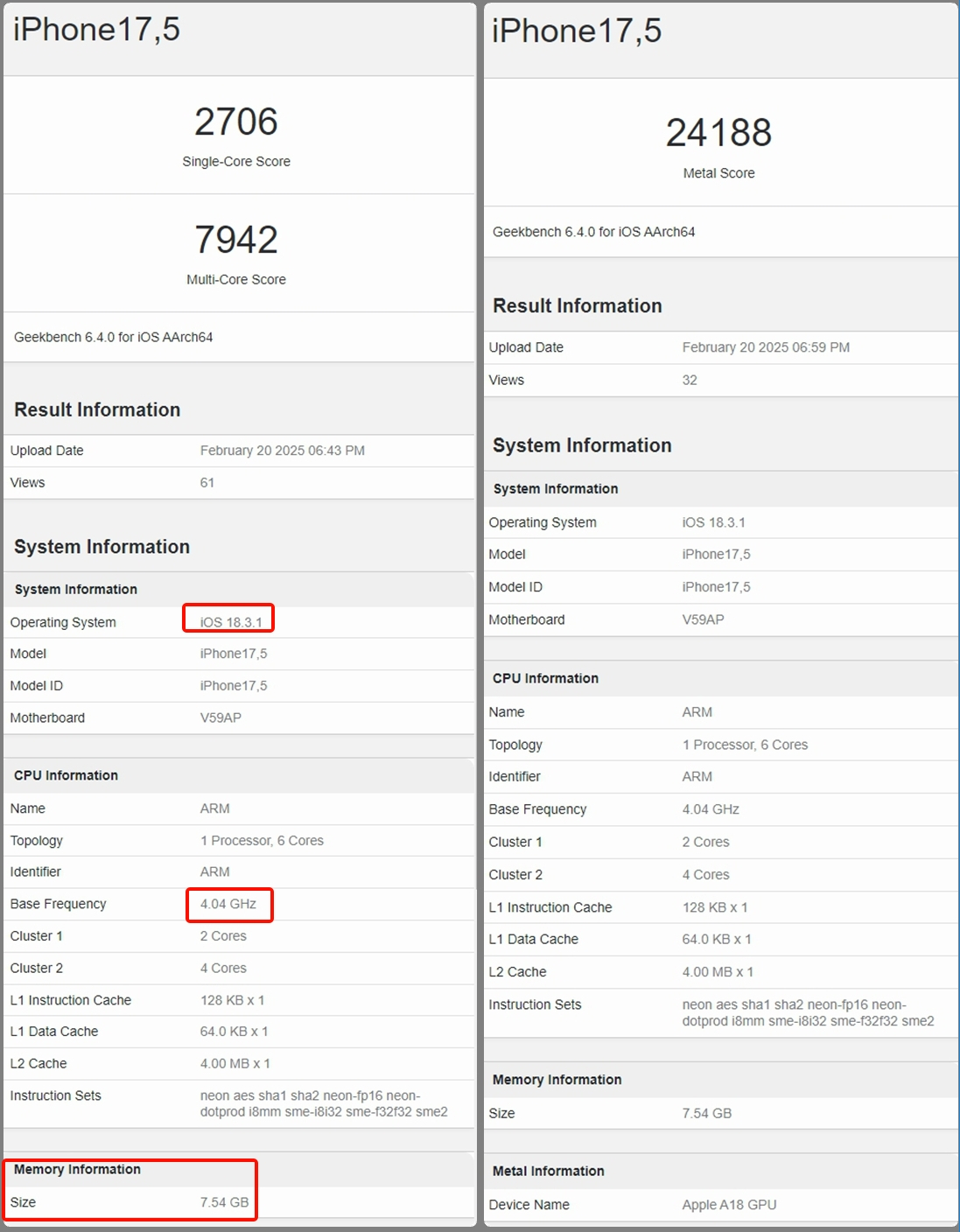Viewport: 960px width, 1232px height.
Task: Click the 'Apple A18 GPU' device name value
Action: click(729, 1205)
